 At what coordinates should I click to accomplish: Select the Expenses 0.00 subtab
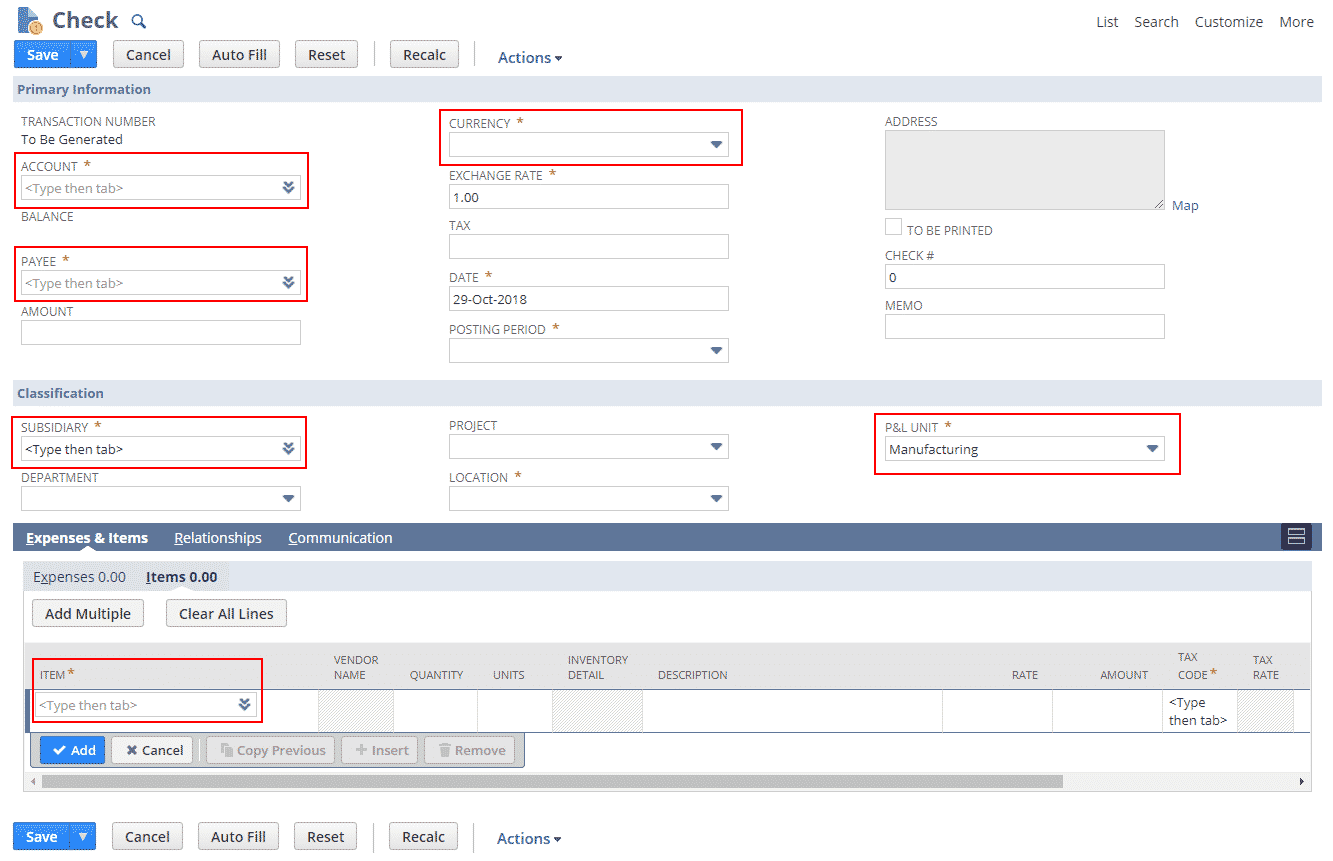click(79, 577)
